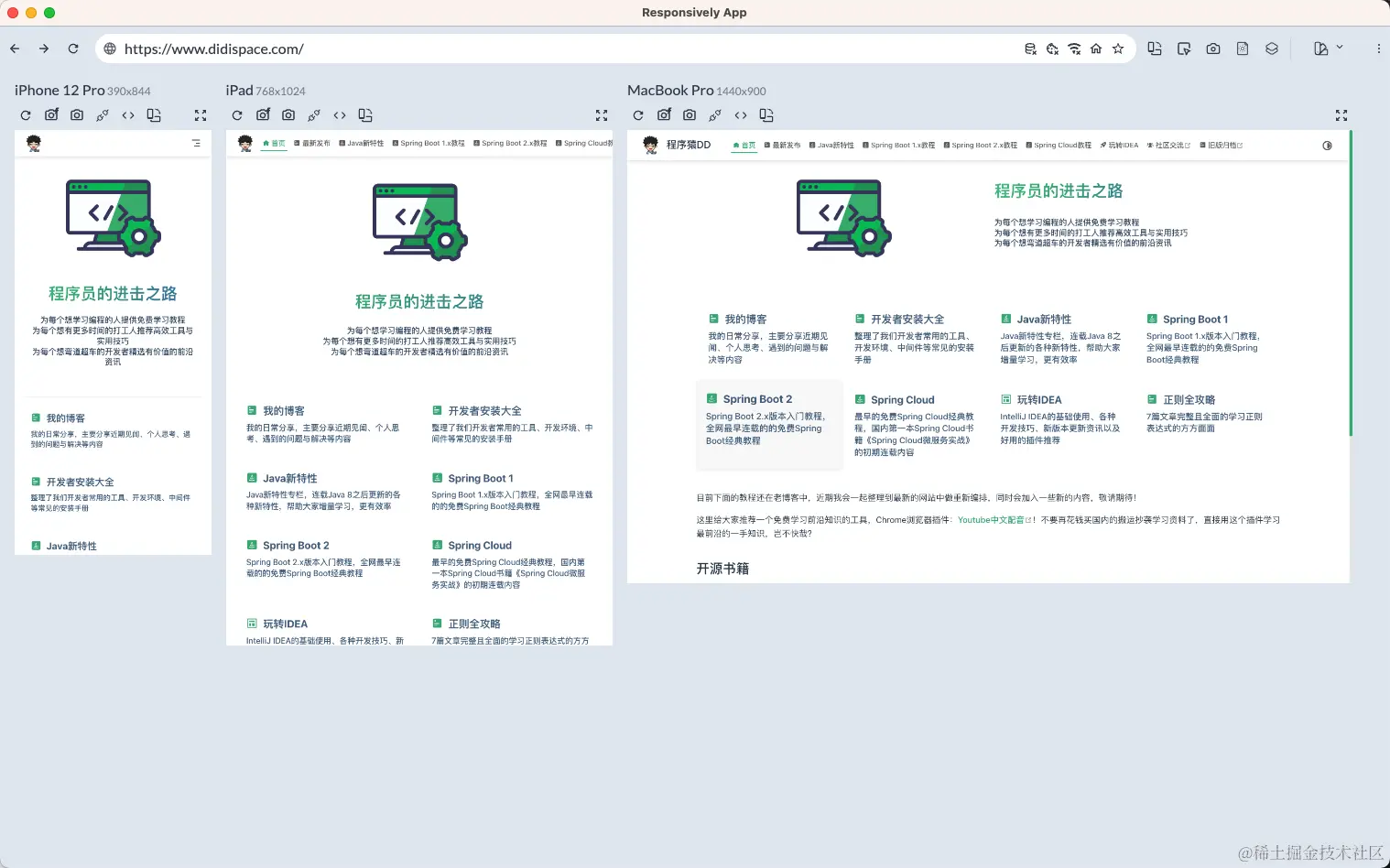The width and height of the screenshot is (1390, 868).
Task: Click the 程序猿DD site logo in MacBook preview
Action: [x=677, y=145]
